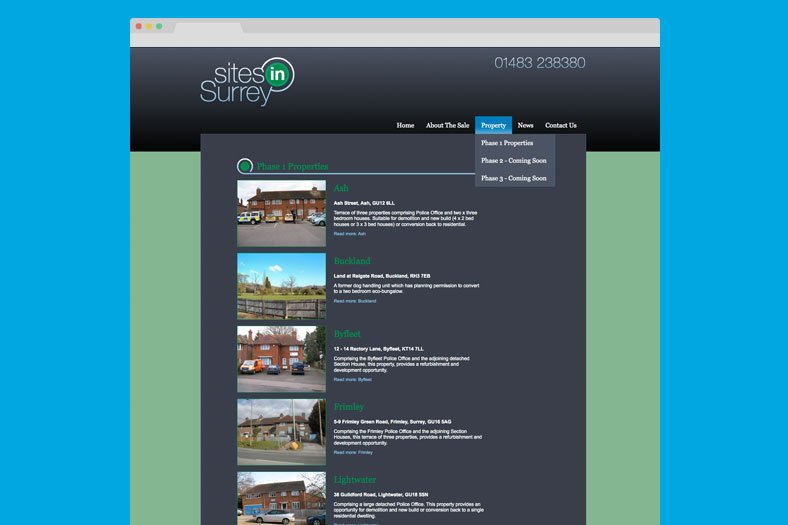Image resolution: width=788 pixels, height=525 pixels.
Task: Open the Home menu item
Action: click(x=405, y=126)
